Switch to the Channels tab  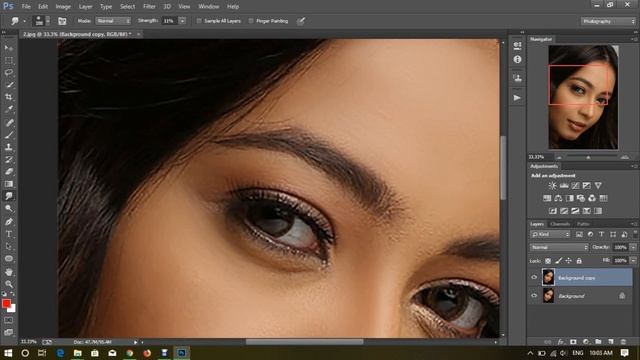click(x=560, y=224)
